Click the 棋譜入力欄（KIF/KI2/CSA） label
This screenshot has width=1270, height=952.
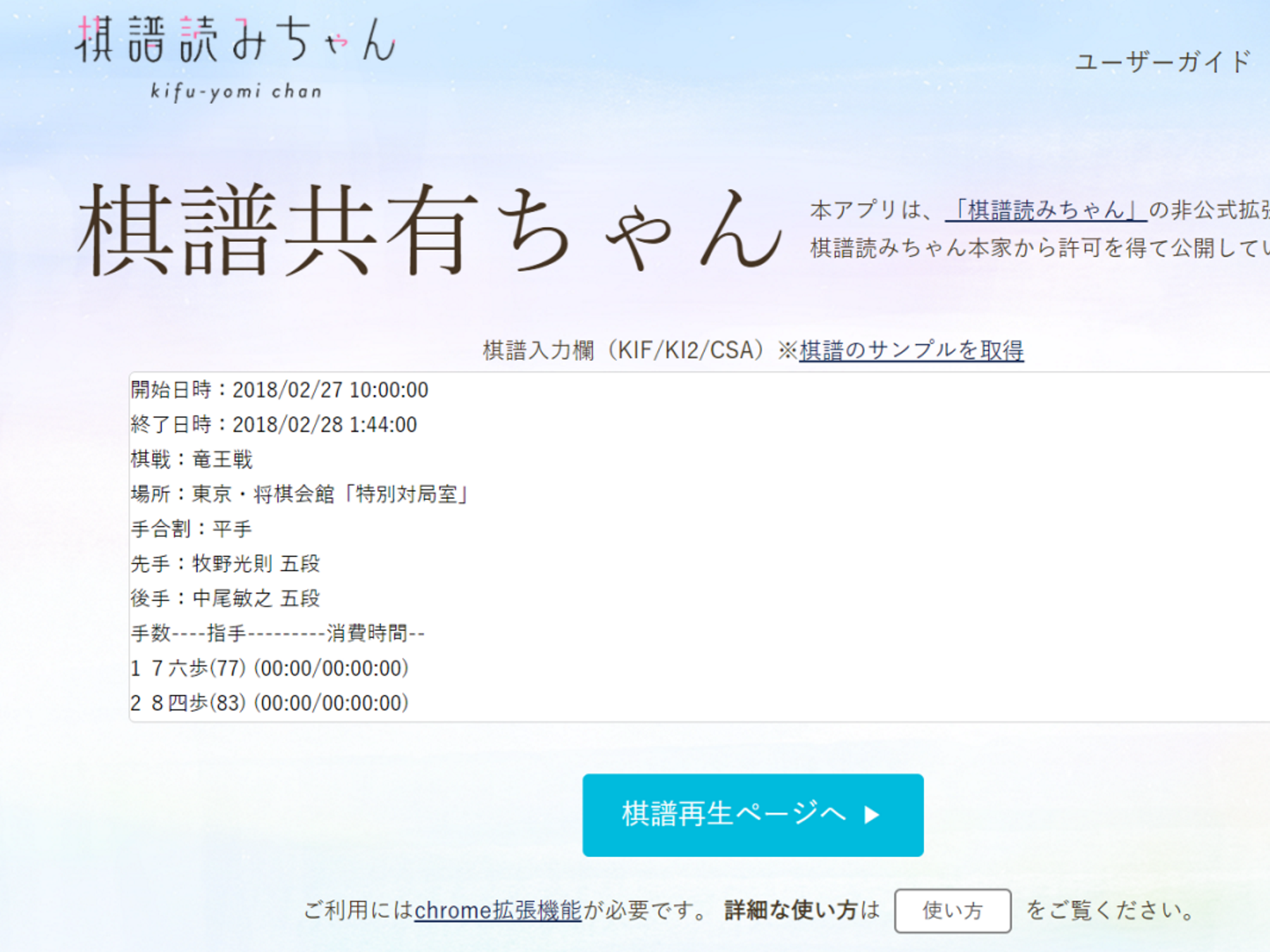[625, 350]
